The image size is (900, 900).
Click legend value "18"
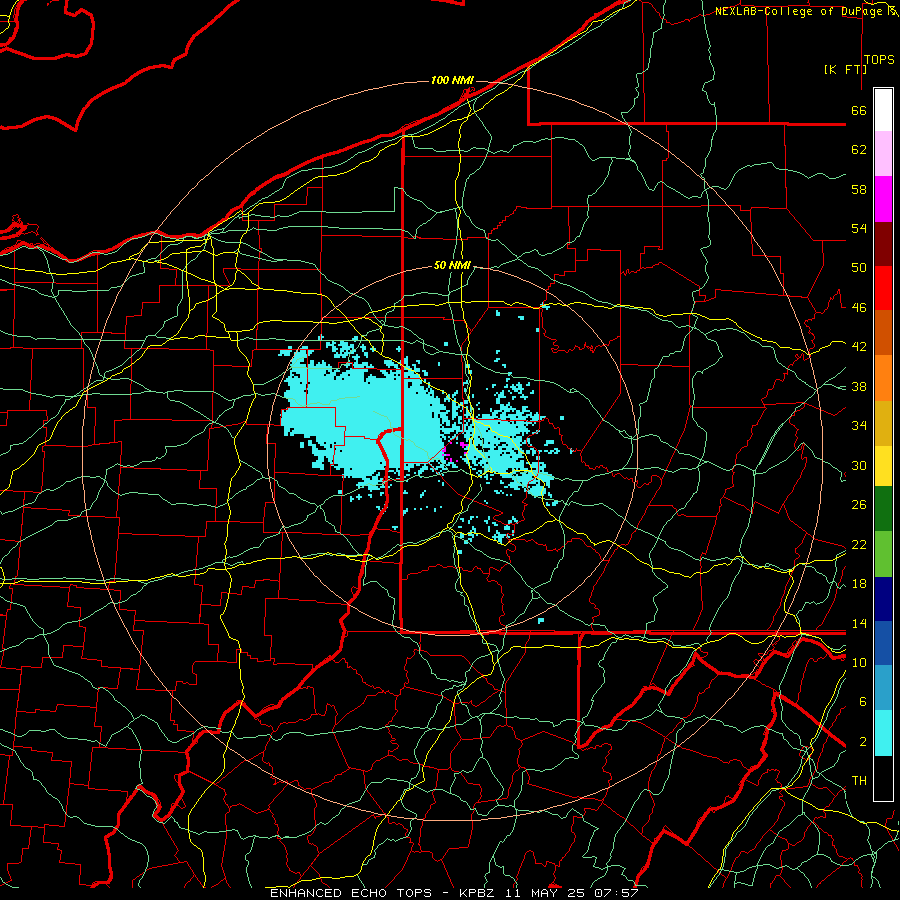point(859,584)
